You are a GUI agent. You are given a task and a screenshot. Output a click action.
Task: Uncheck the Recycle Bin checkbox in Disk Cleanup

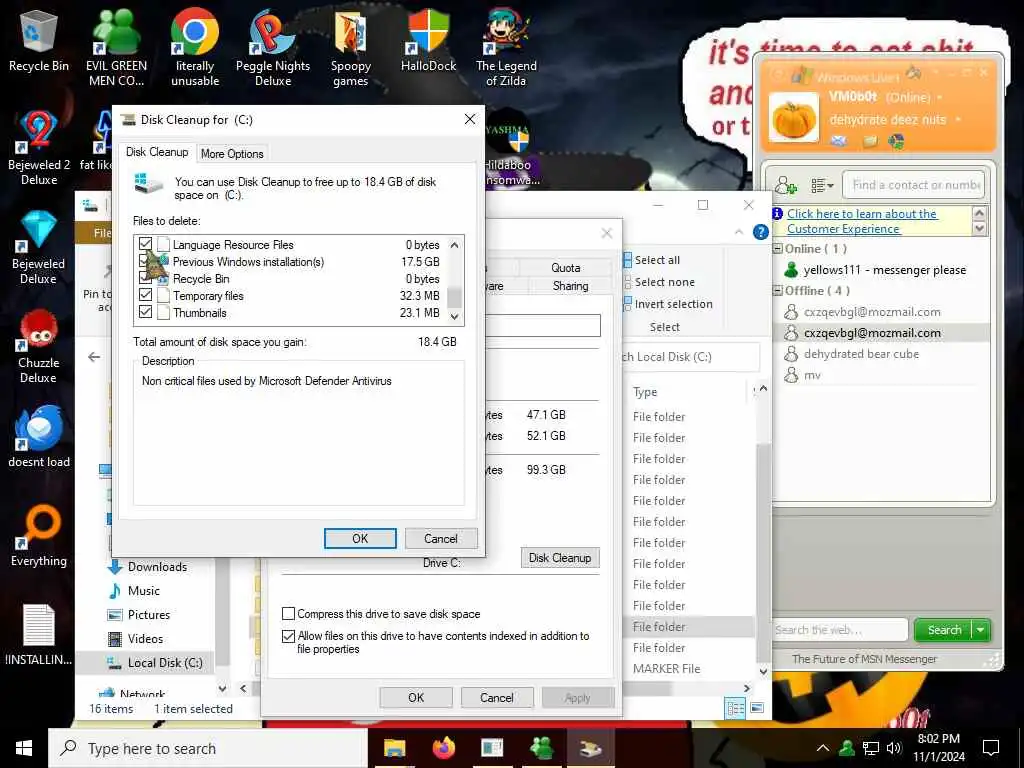pyautogui.click(x=146, y=278)
